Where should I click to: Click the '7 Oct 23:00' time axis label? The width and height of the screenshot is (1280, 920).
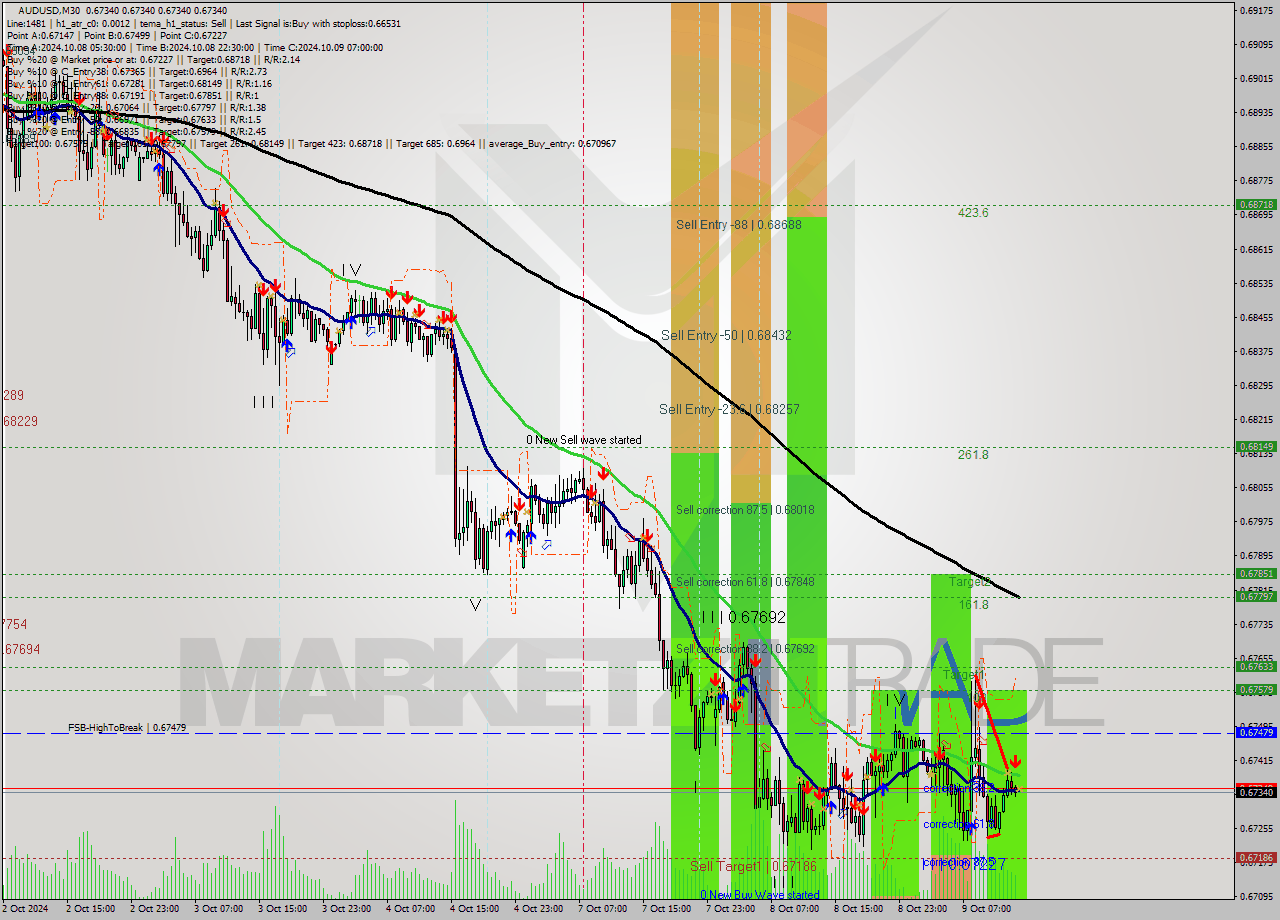click(731, 909)
